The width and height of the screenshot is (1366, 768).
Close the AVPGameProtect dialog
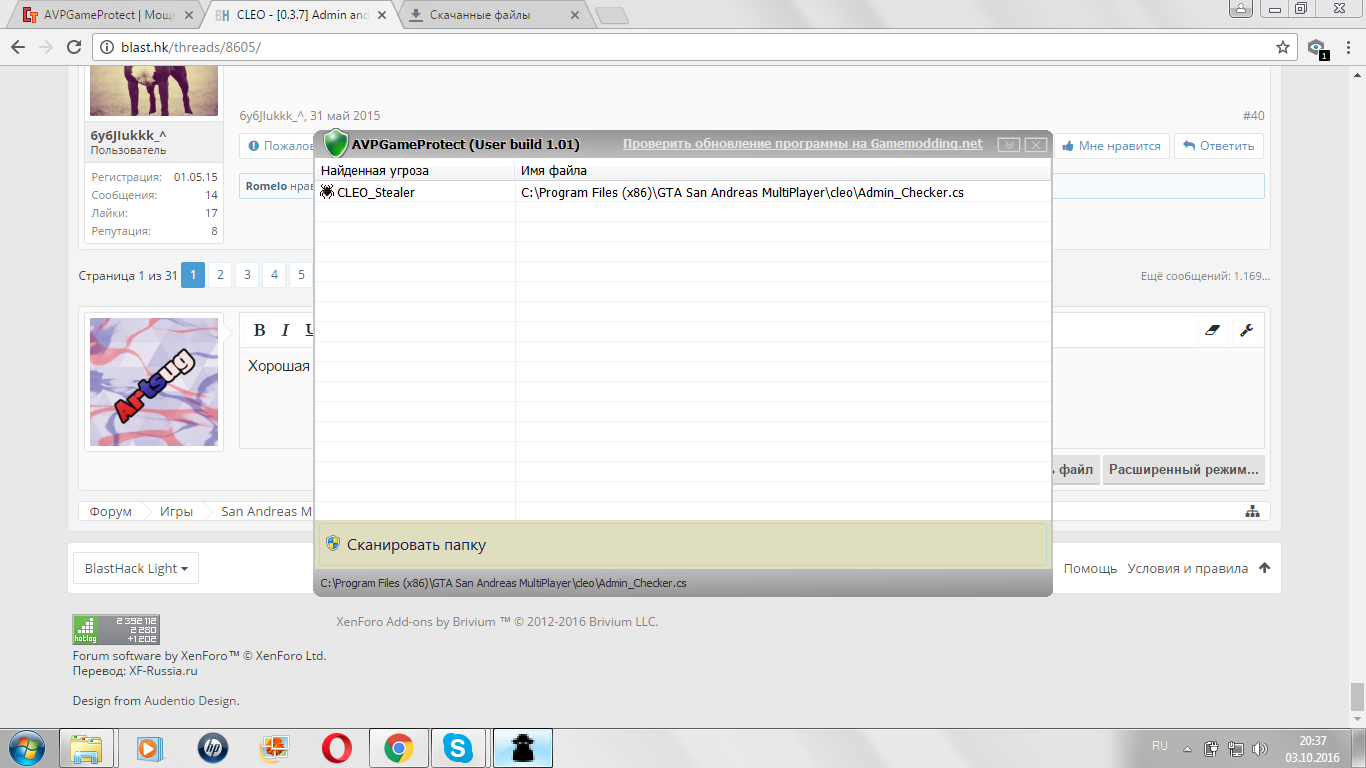pyautogui.click(x=1035, y=145)
